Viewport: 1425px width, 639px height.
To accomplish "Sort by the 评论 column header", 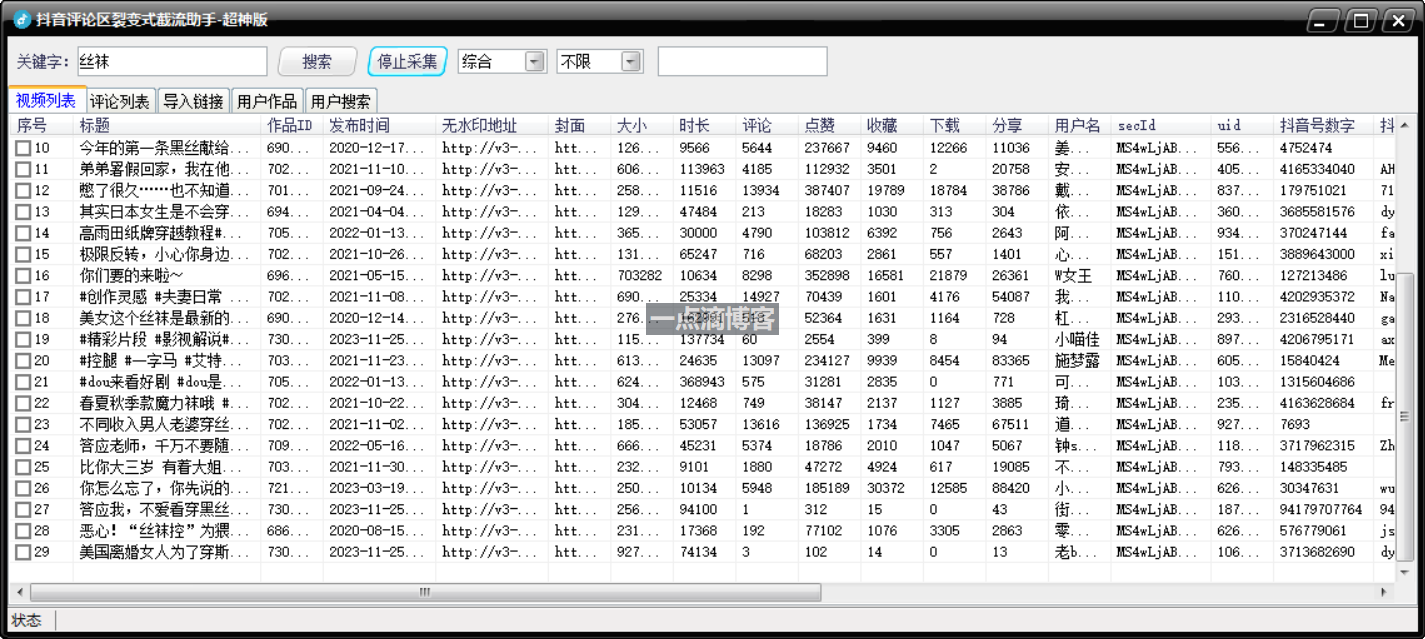I will tap(767, 125).
